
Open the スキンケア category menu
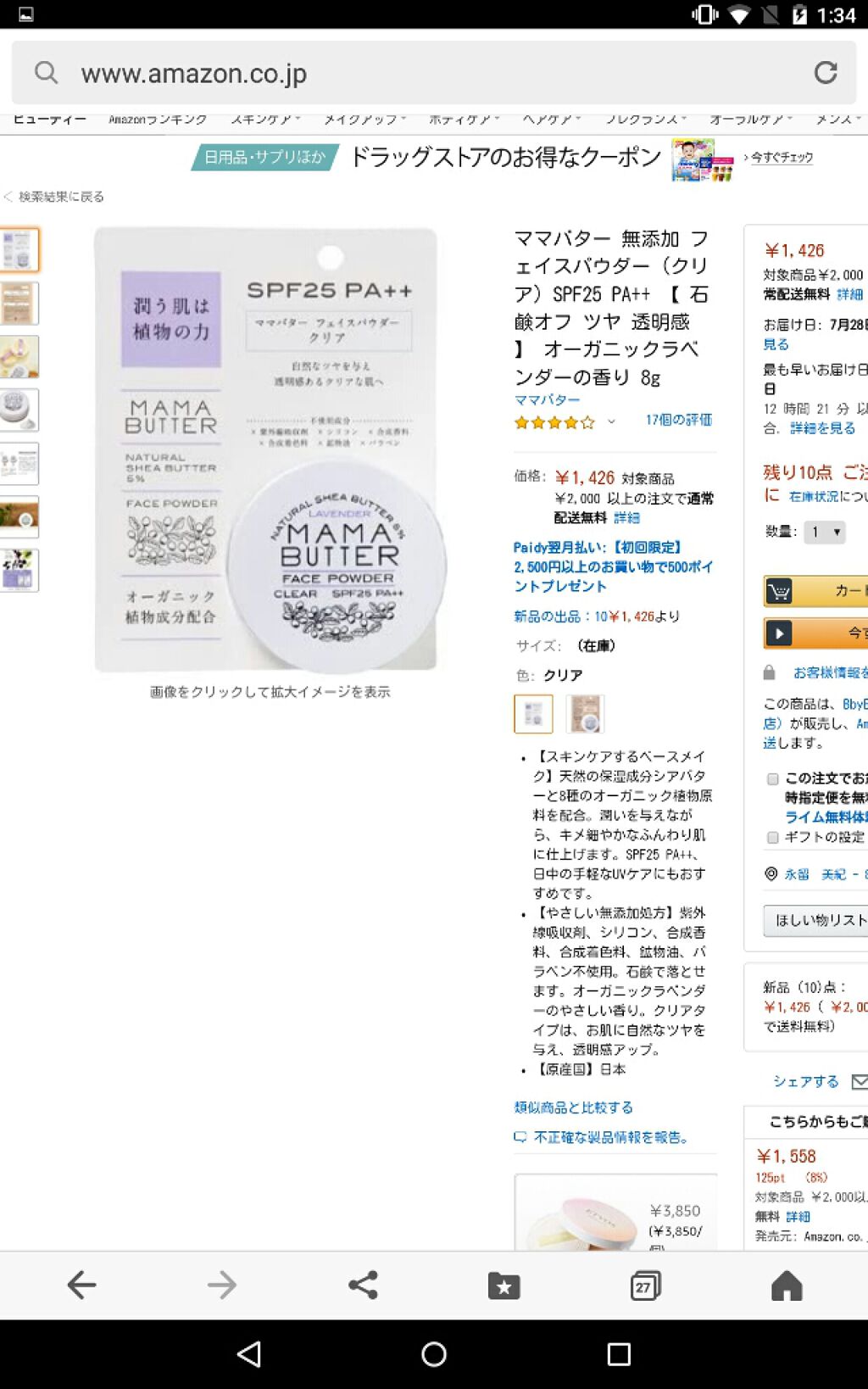tap(265, 120)
